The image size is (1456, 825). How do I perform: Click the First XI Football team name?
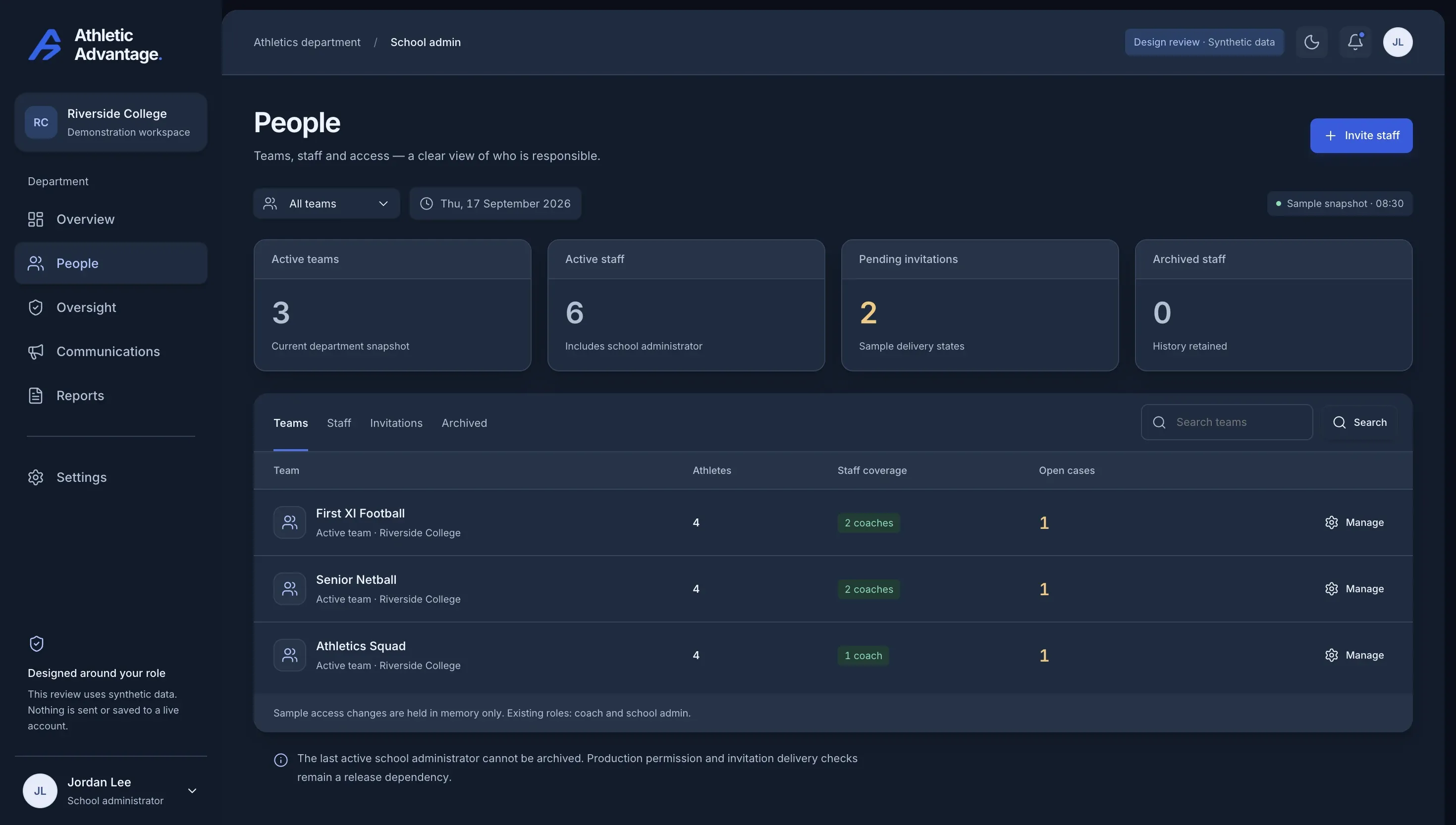[x=360, y=514]
